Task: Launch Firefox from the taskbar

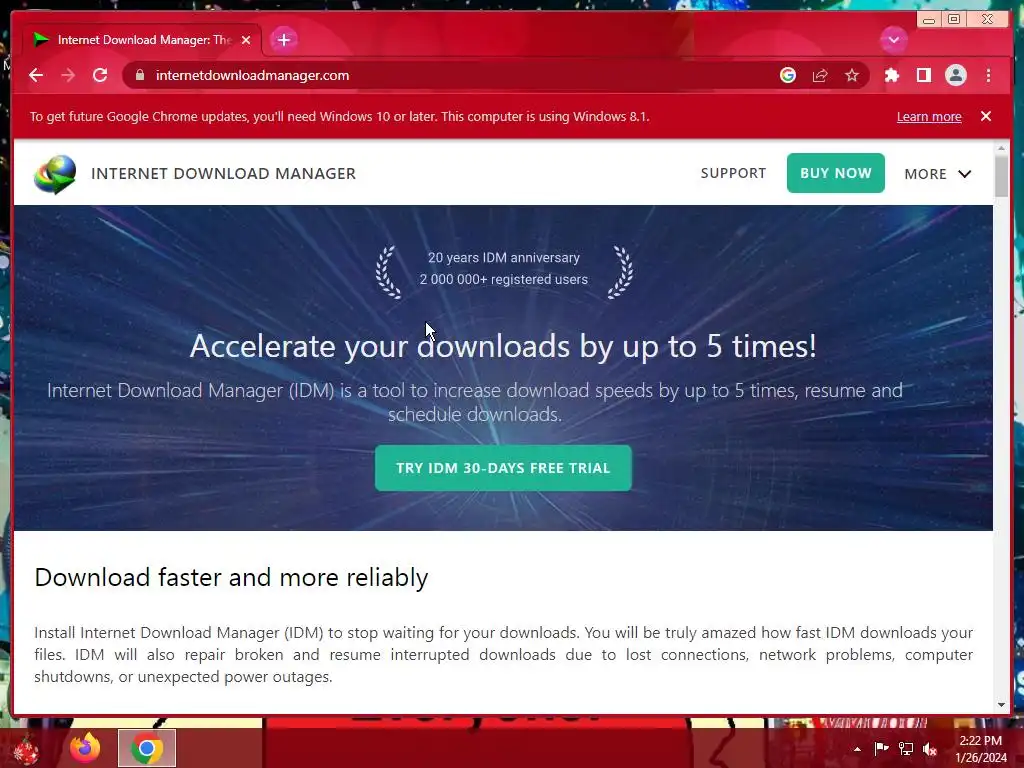Action: (86, 748)
